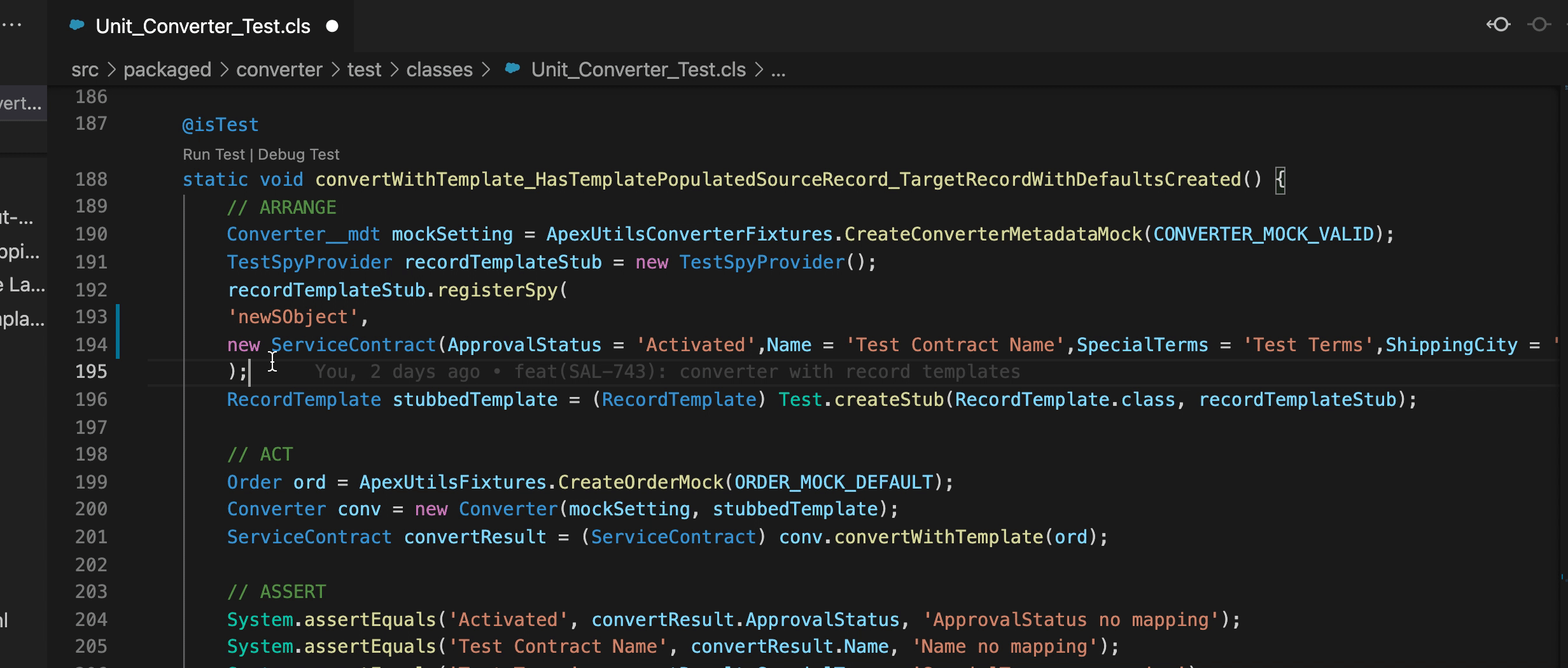Click the ORDER_MOCK_DEFAULT constant

pyautogui.click(x=834, y=482)
